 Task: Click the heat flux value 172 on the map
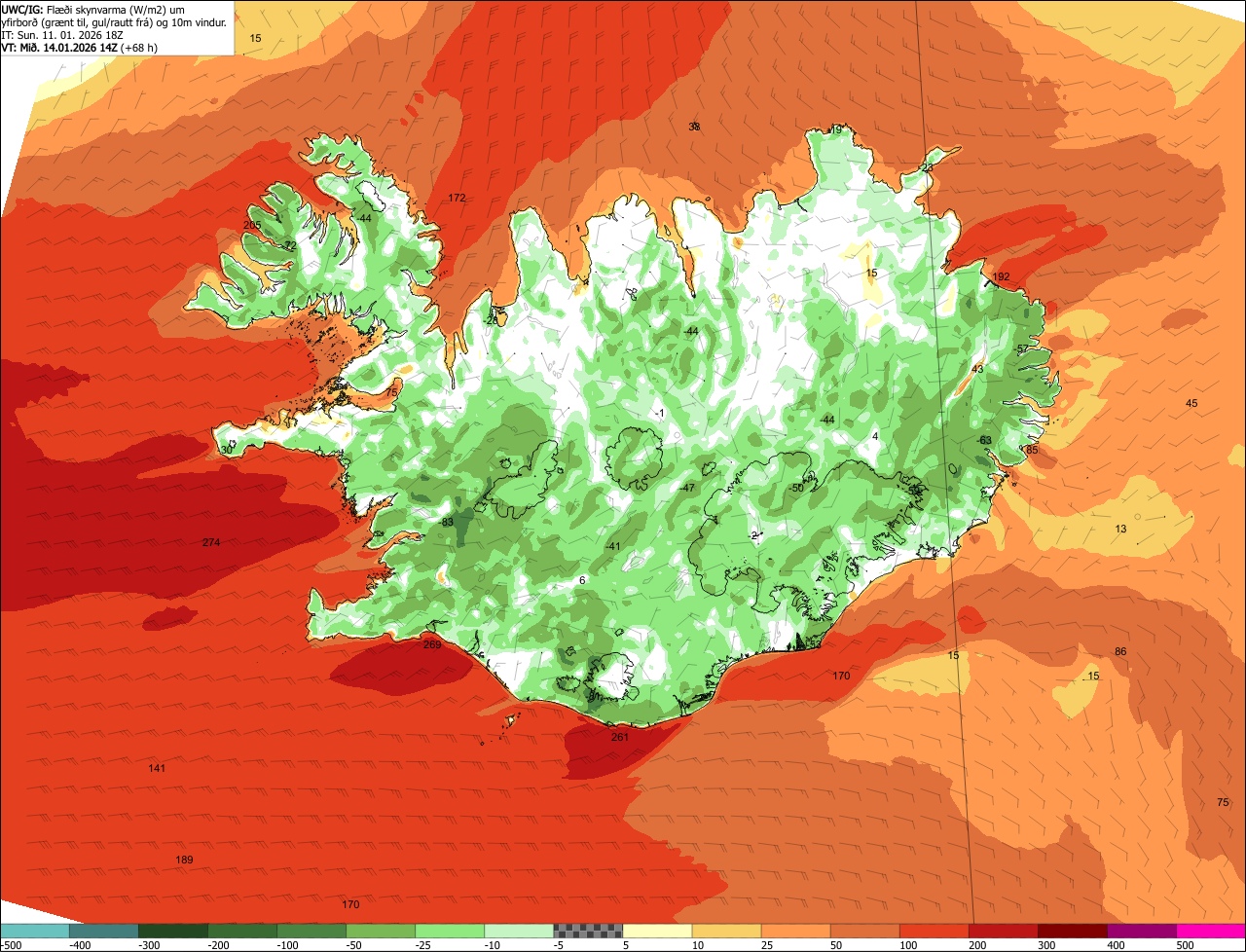457,198
